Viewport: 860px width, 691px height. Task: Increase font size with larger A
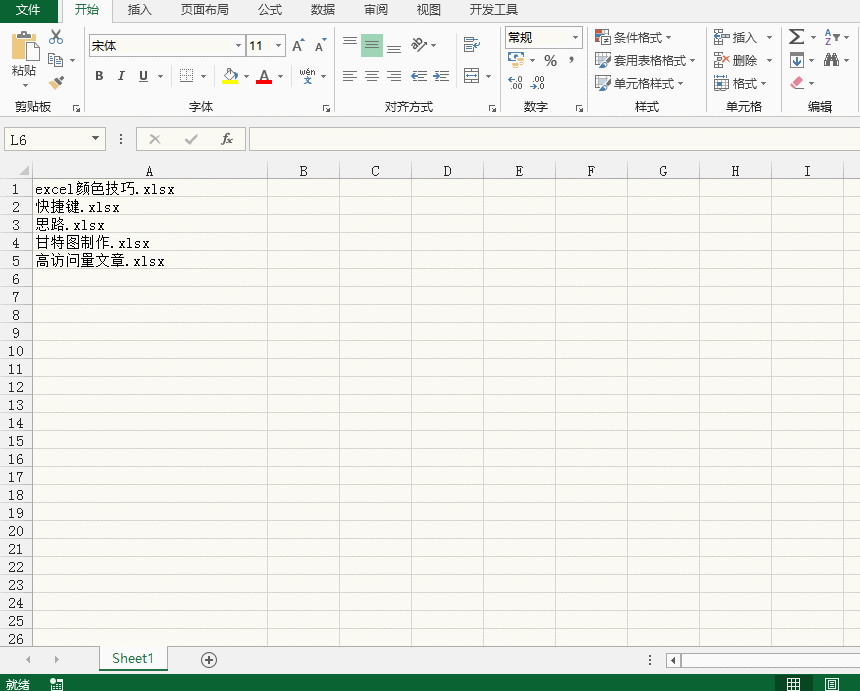pyautogui.click(x=298, y=46)
